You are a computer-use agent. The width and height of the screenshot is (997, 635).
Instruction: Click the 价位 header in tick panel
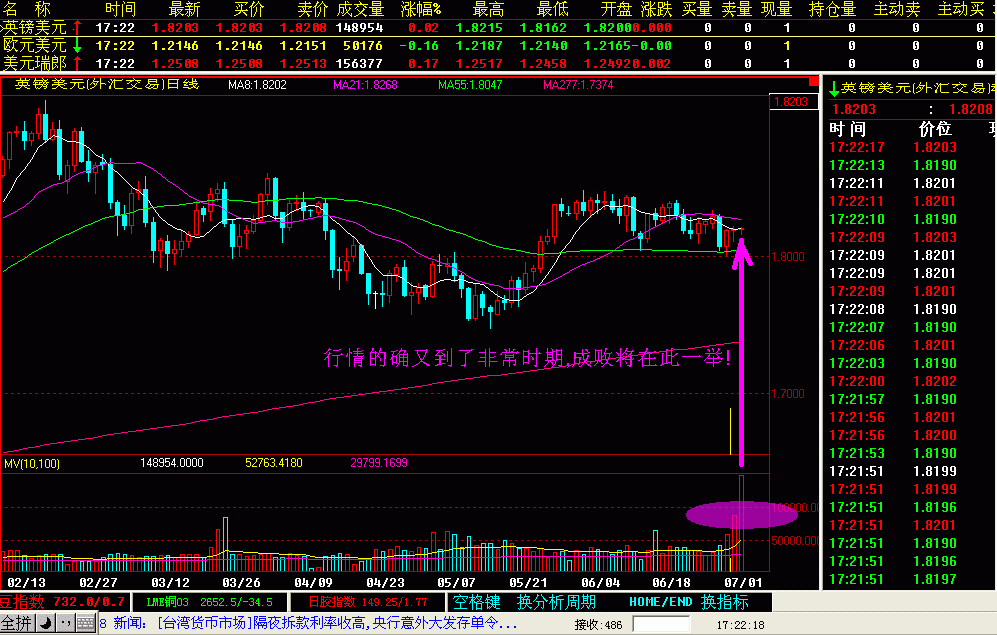pos(935,130)
